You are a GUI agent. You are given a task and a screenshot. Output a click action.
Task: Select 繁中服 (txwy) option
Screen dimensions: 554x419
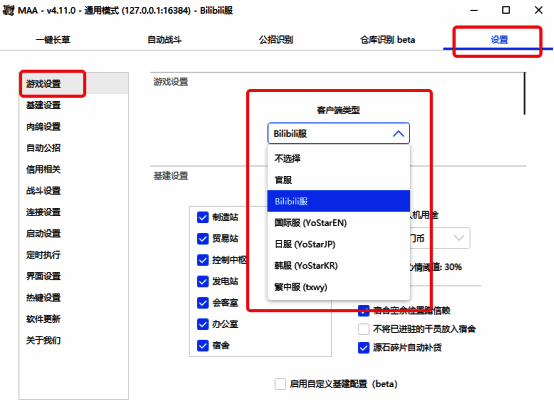point(338,287)
